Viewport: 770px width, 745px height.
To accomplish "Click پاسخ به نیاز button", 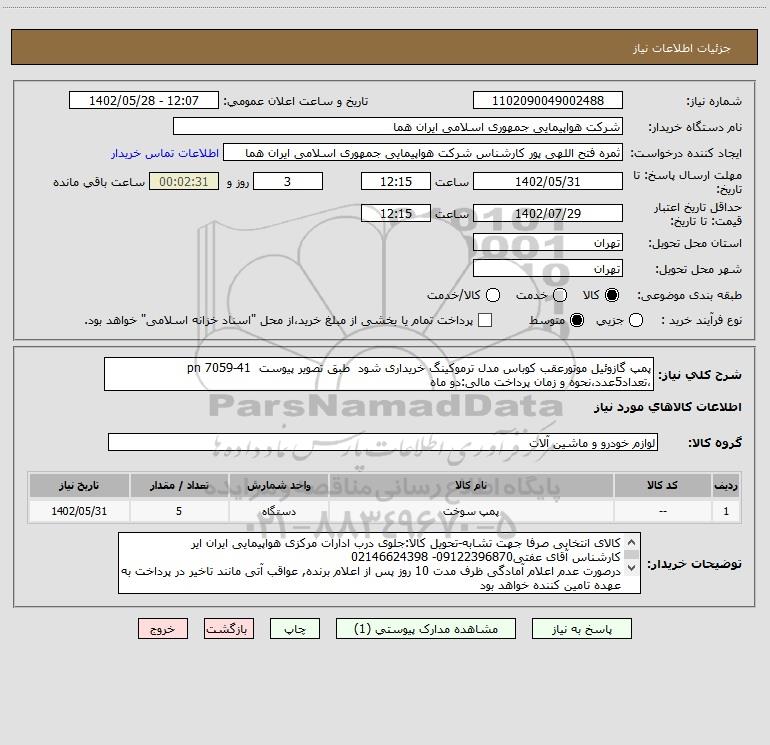I will tap(582, 629).
